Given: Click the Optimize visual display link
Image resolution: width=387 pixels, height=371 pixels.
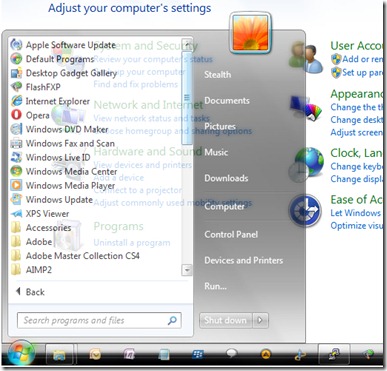Looking at the screenshot, I should tap(356, 226).
